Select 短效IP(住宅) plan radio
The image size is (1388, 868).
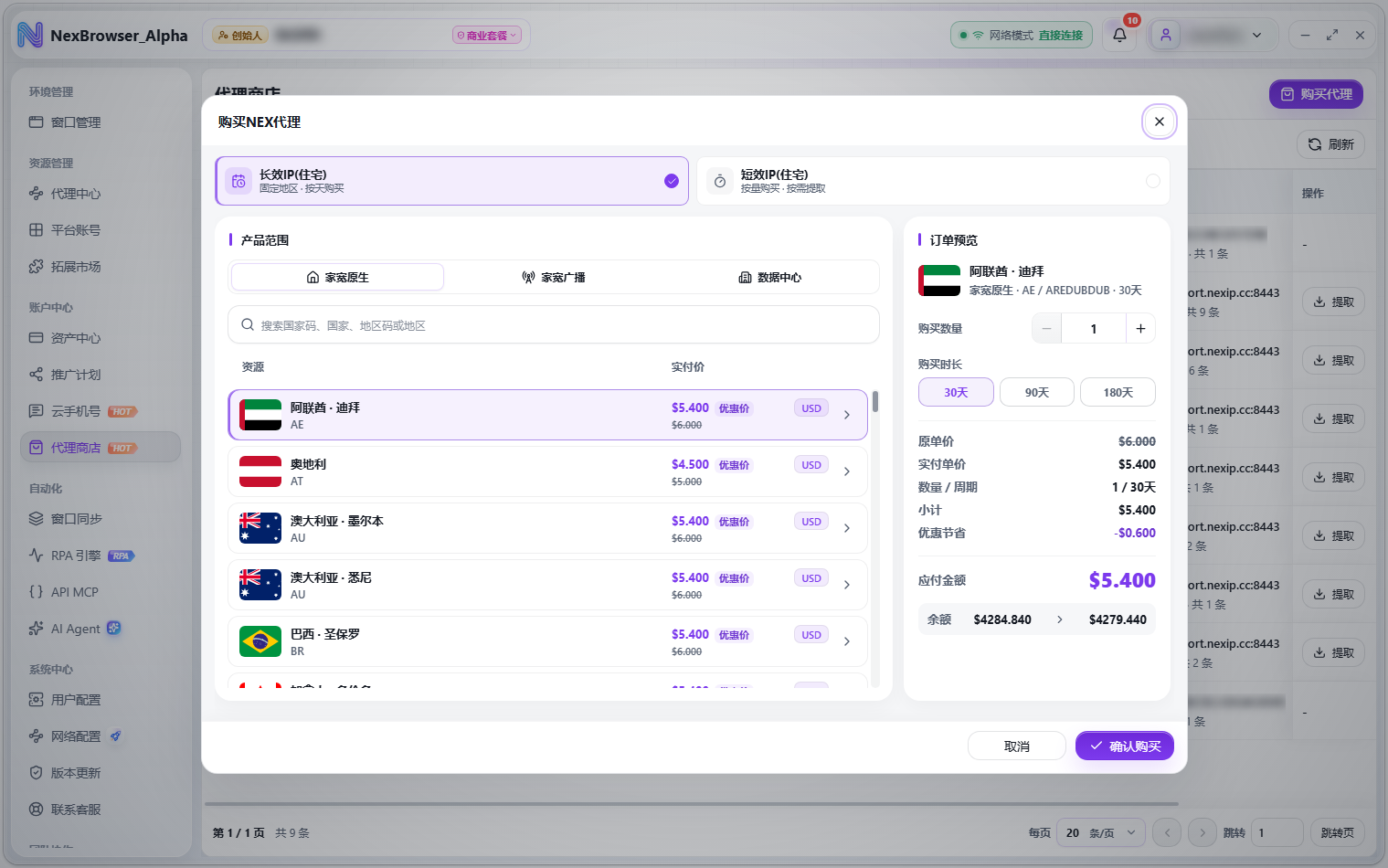click(x=1153, y=181)
